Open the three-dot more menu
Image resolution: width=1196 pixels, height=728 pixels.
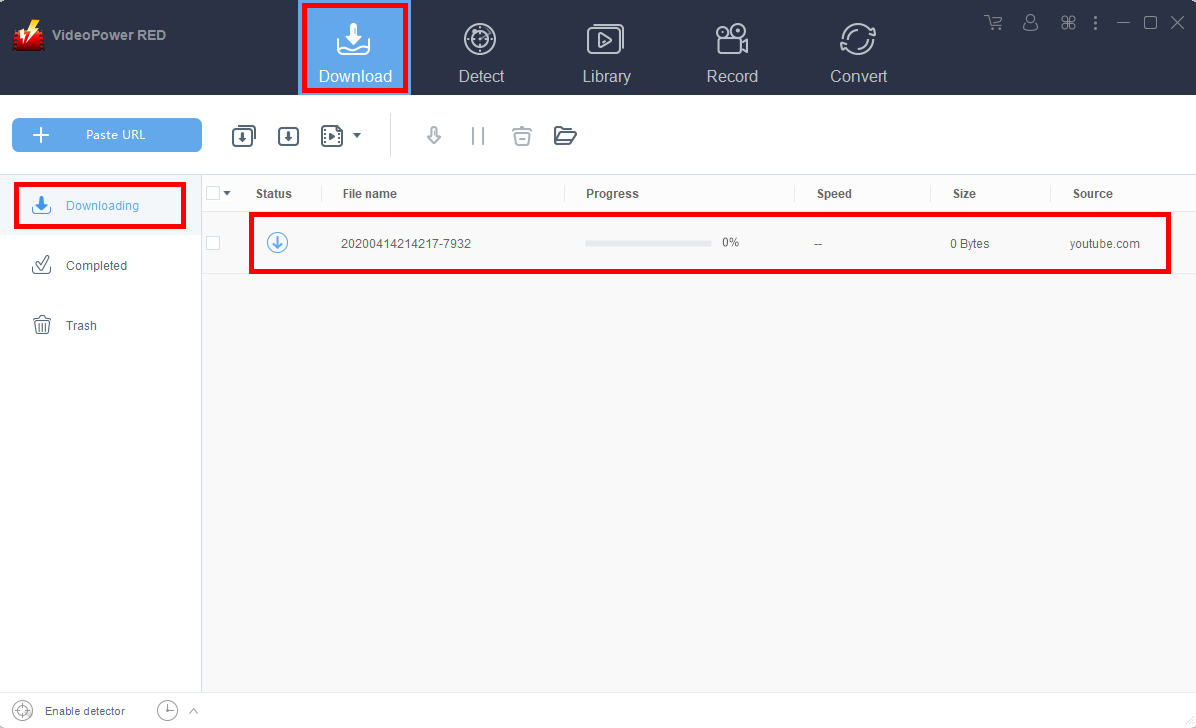point(1095,23)
